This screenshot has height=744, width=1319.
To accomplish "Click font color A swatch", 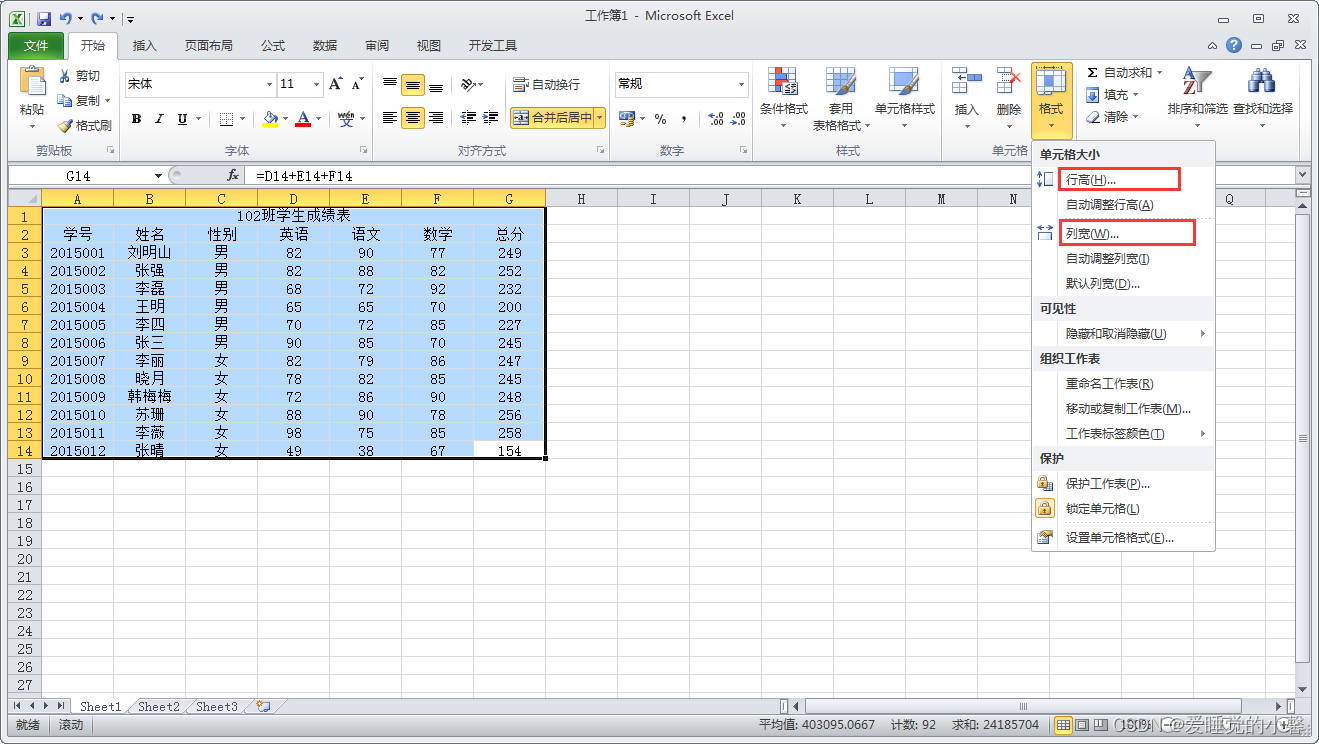I will (x=304, y=119).
